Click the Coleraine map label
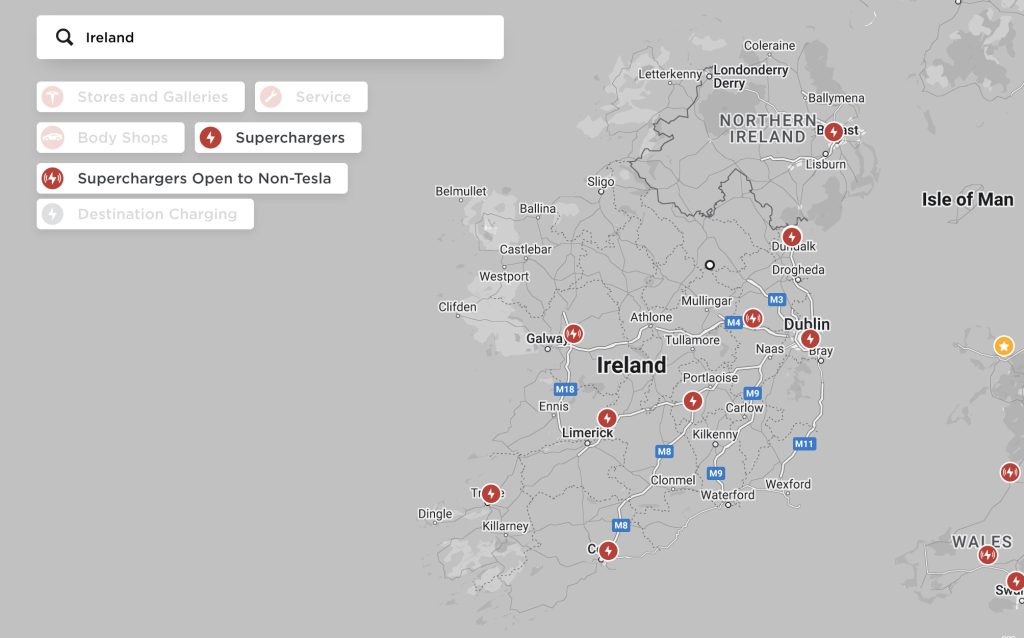 (770, 46)
